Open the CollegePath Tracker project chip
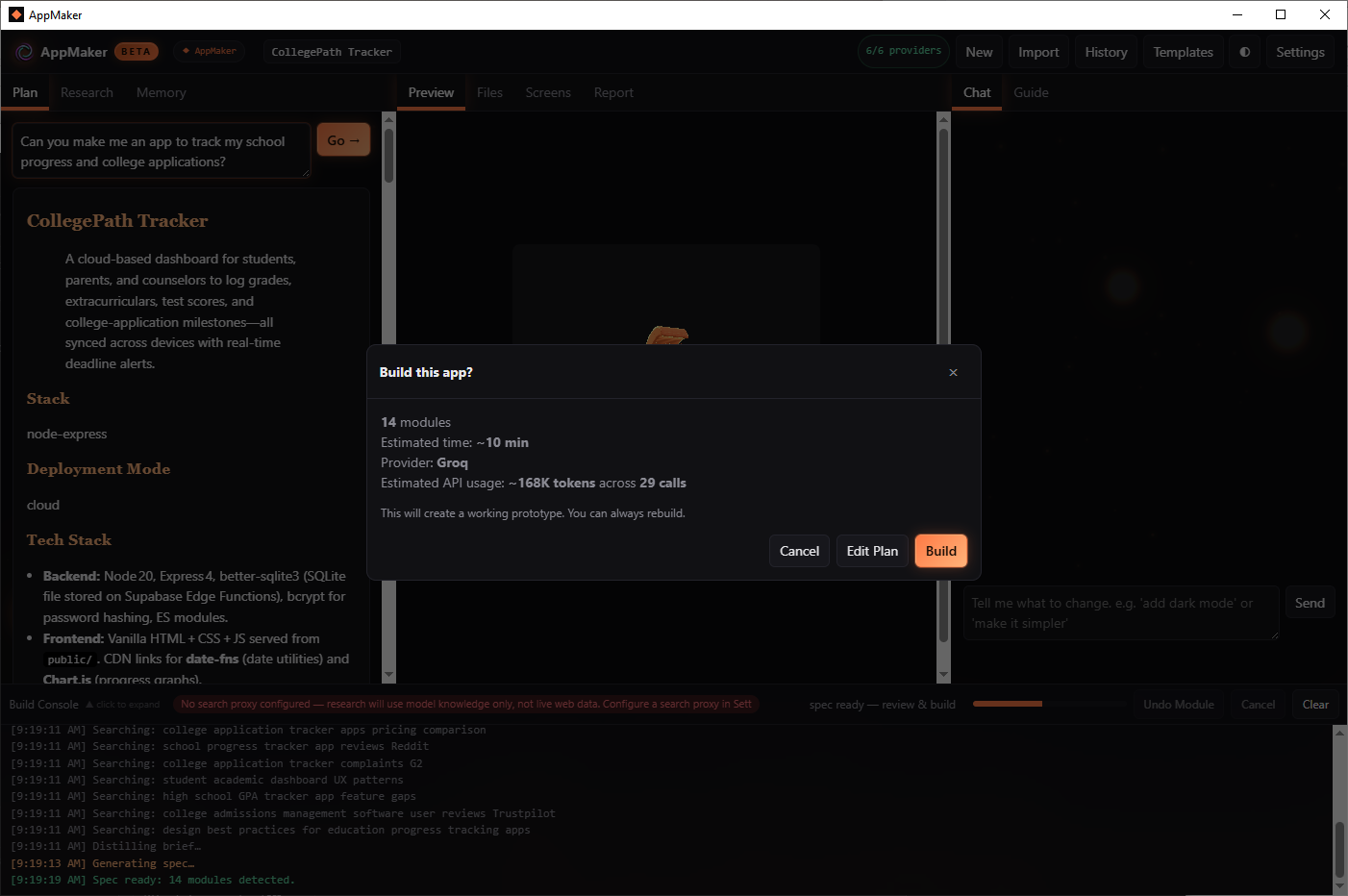The height and width of the screenshot is (896, 1348). click(332, 52)
